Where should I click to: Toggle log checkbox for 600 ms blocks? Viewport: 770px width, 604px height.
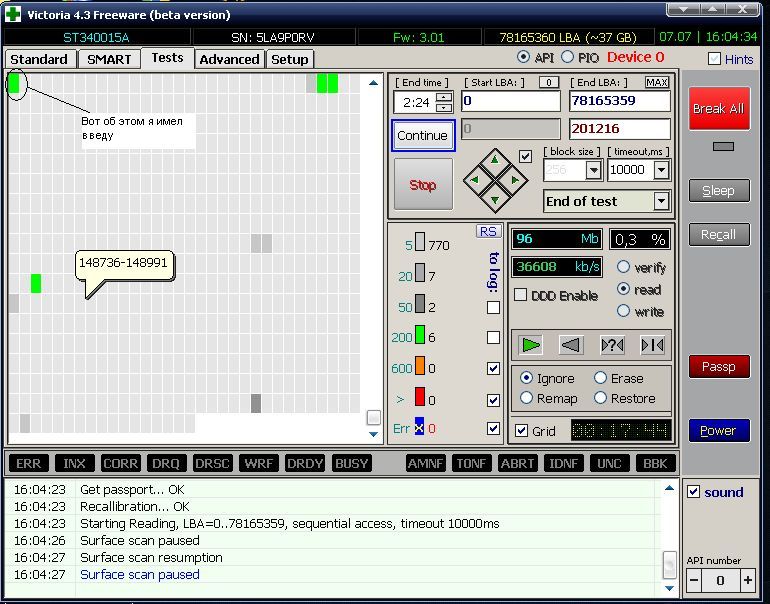point(493,368)
